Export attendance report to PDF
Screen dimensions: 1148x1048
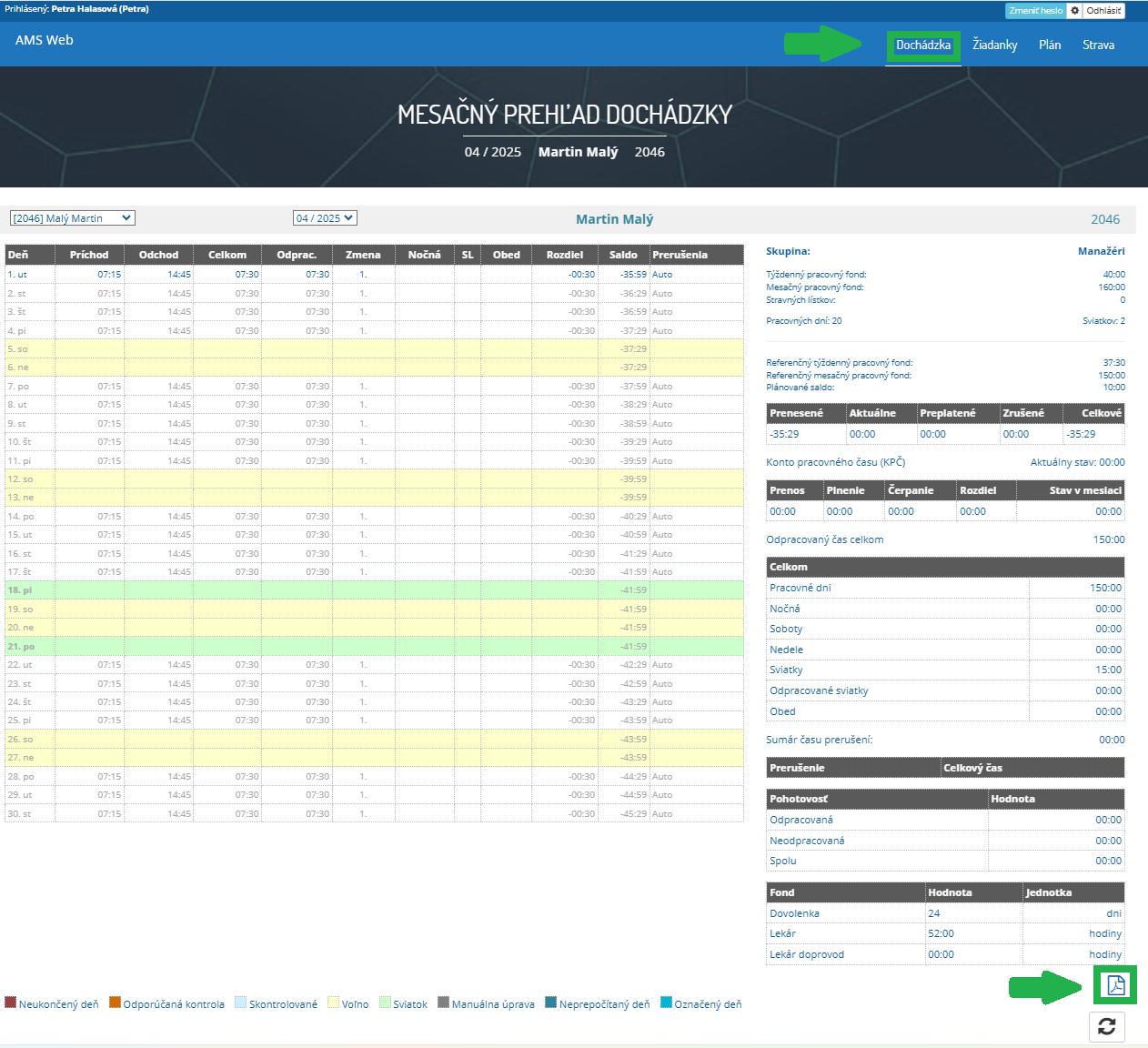point(1115,985)
